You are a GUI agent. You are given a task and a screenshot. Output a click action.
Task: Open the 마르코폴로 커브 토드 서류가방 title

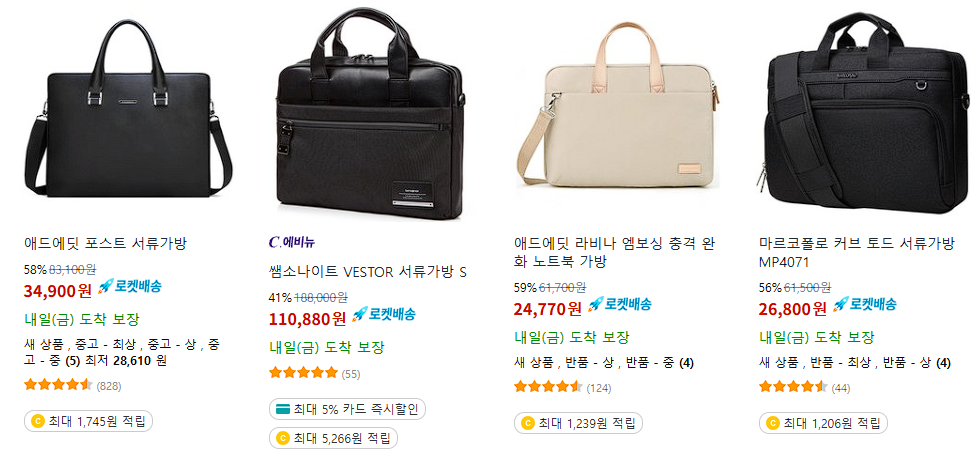pos(857,252)
